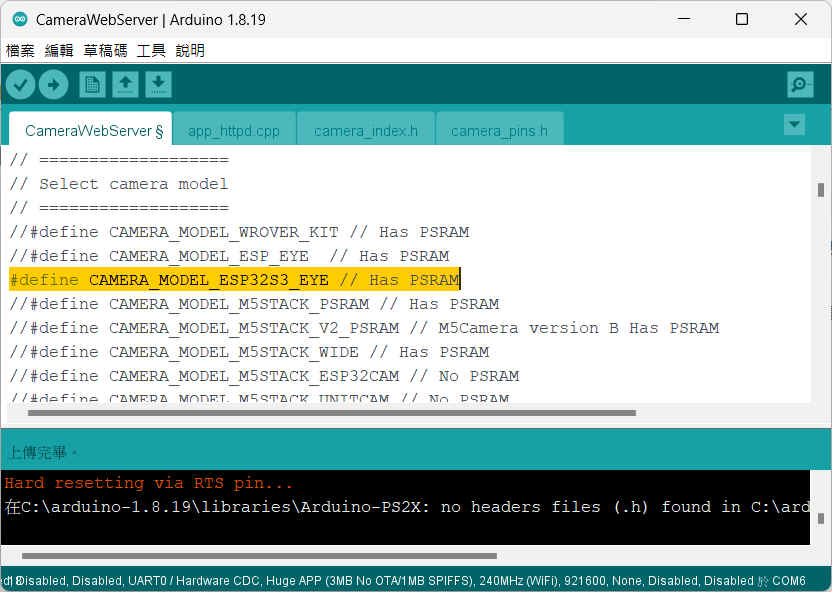Image resolution: width=832 pixels, height=592 pixels.
Task: Close the Arduino IDE window
Action: (x=801, y=20)
